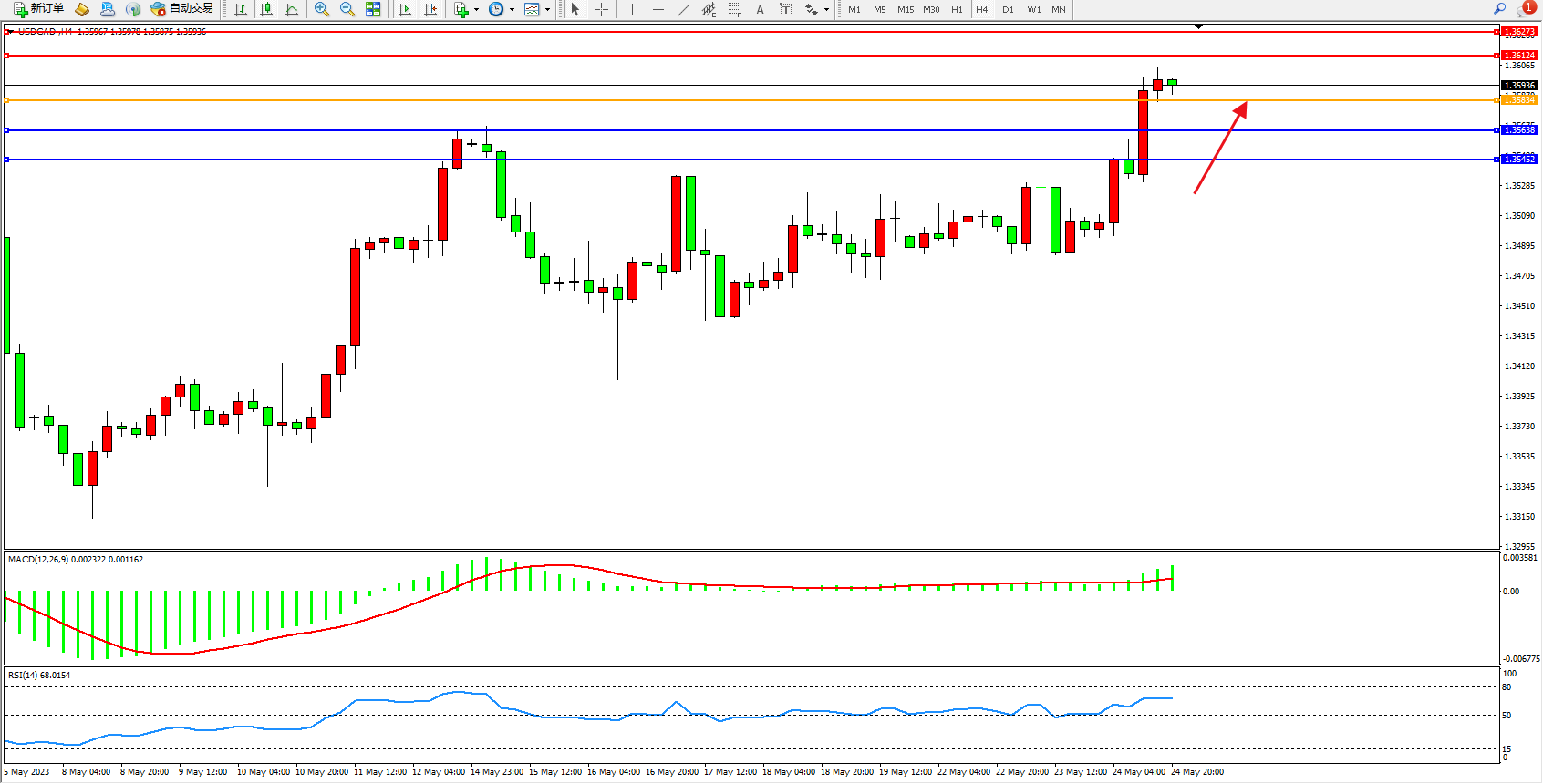Switch to the D1 timeframe
Screen dimensions: 1543x784
click(1008, 9)
